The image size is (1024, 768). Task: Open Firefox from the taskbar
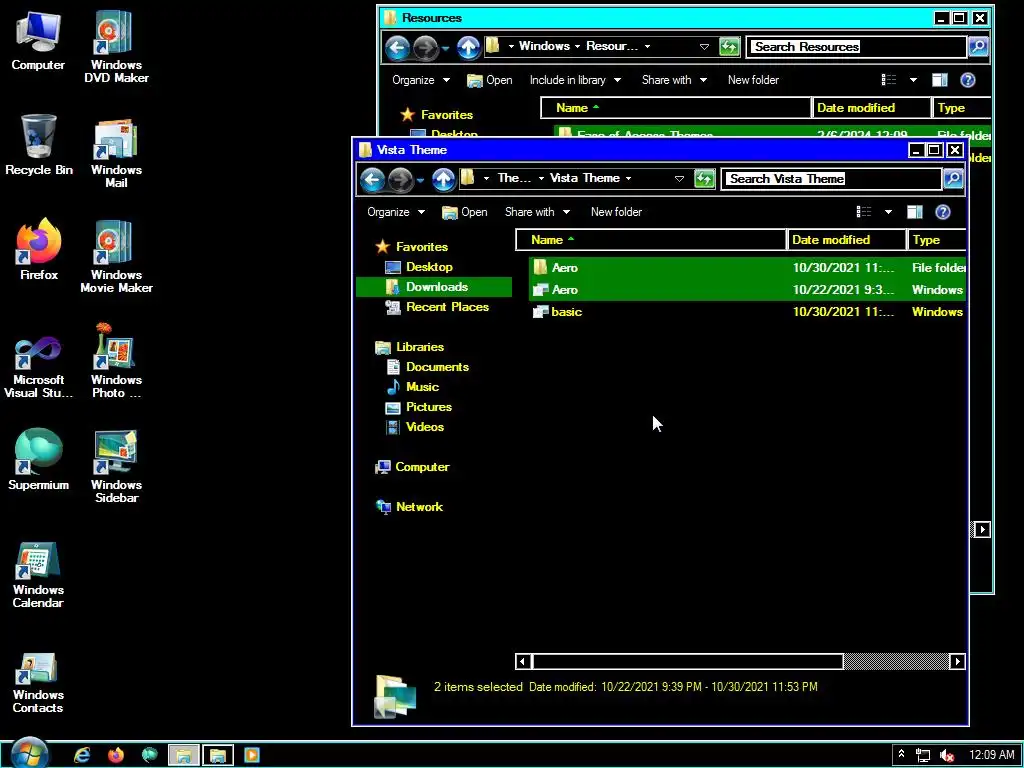click(116, 755)
